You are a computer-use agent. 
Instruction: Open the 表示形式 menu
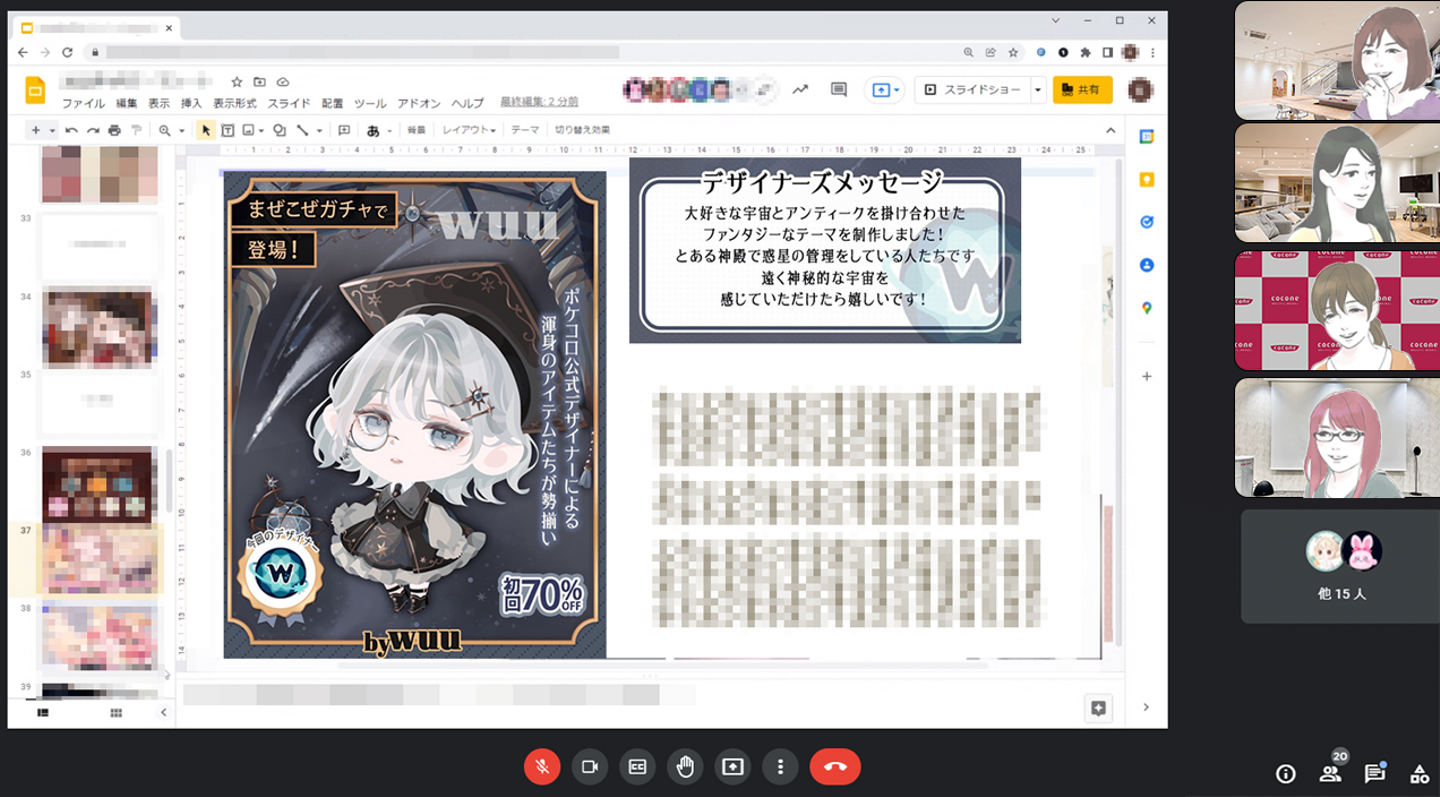tap(235, 103)
